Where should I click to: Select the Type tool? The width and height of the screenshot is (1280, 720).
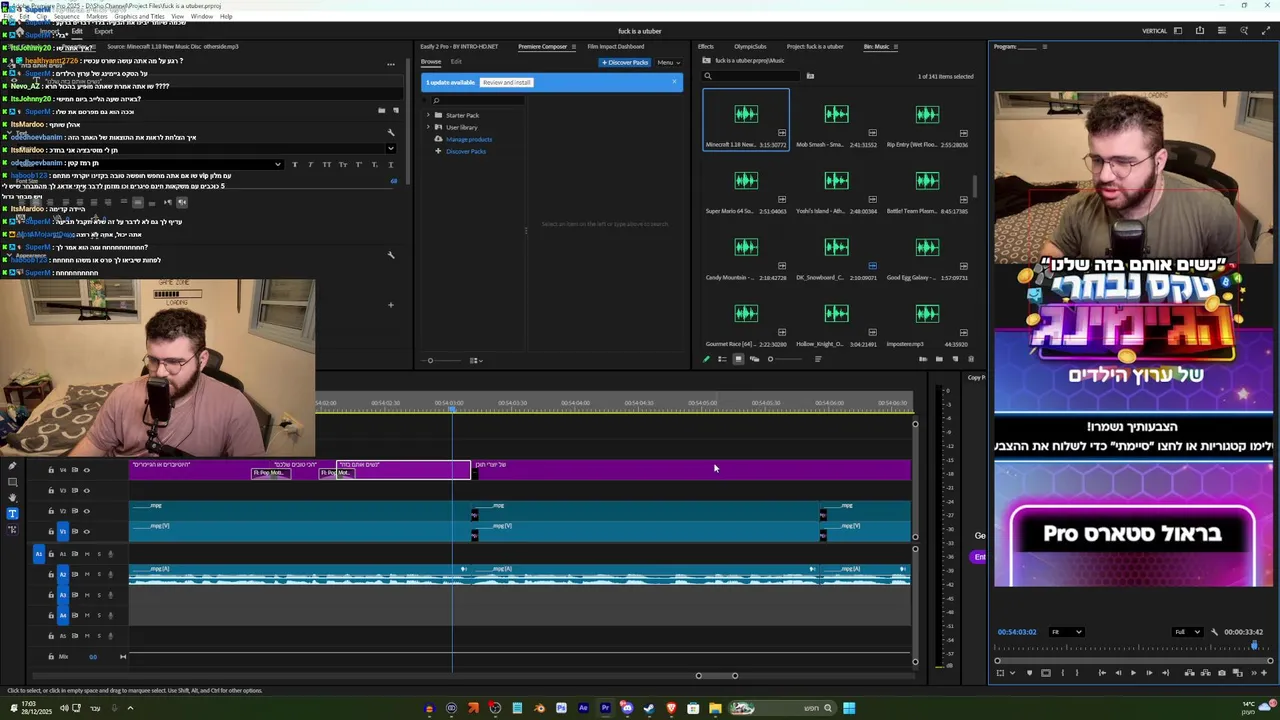pos(12,513)
